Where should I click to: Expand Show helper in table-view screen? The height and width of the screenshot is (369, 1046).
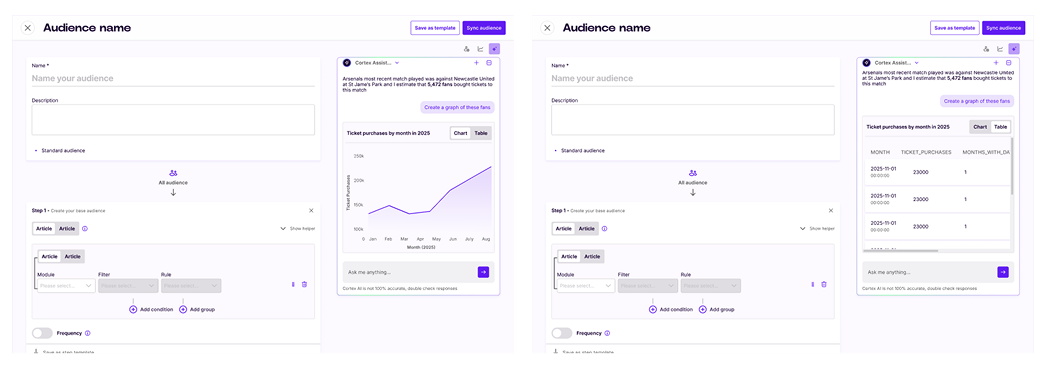pos(817,228)
